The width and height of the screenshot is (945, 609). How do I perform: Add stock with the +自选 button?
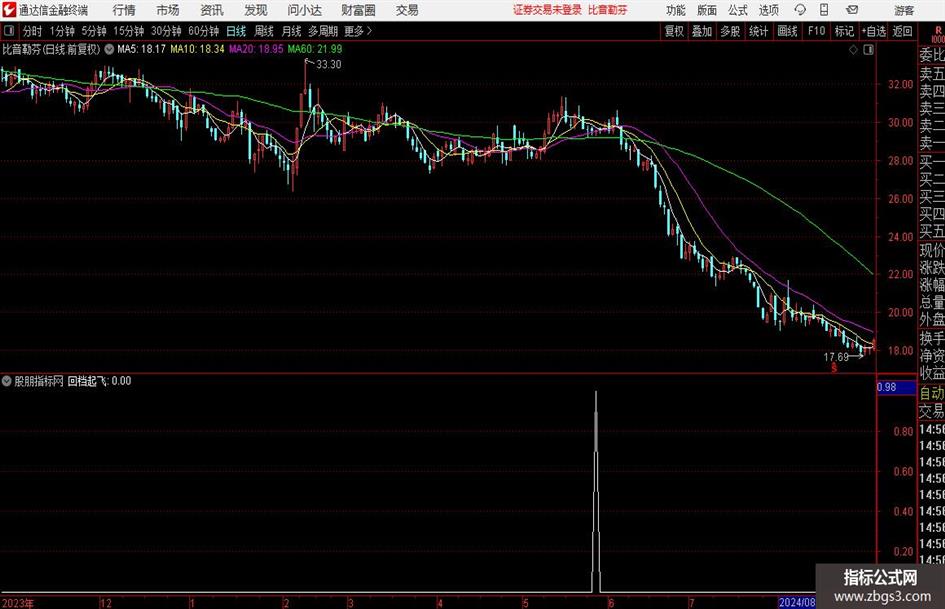[x=873, y=31]
